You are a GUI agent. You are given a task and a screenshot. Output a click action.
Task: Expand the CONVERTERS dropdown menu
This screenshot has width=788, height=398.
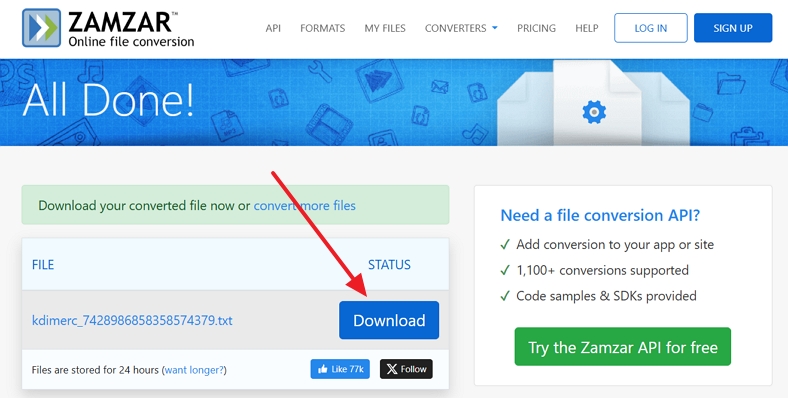click(x=461, y=28)
